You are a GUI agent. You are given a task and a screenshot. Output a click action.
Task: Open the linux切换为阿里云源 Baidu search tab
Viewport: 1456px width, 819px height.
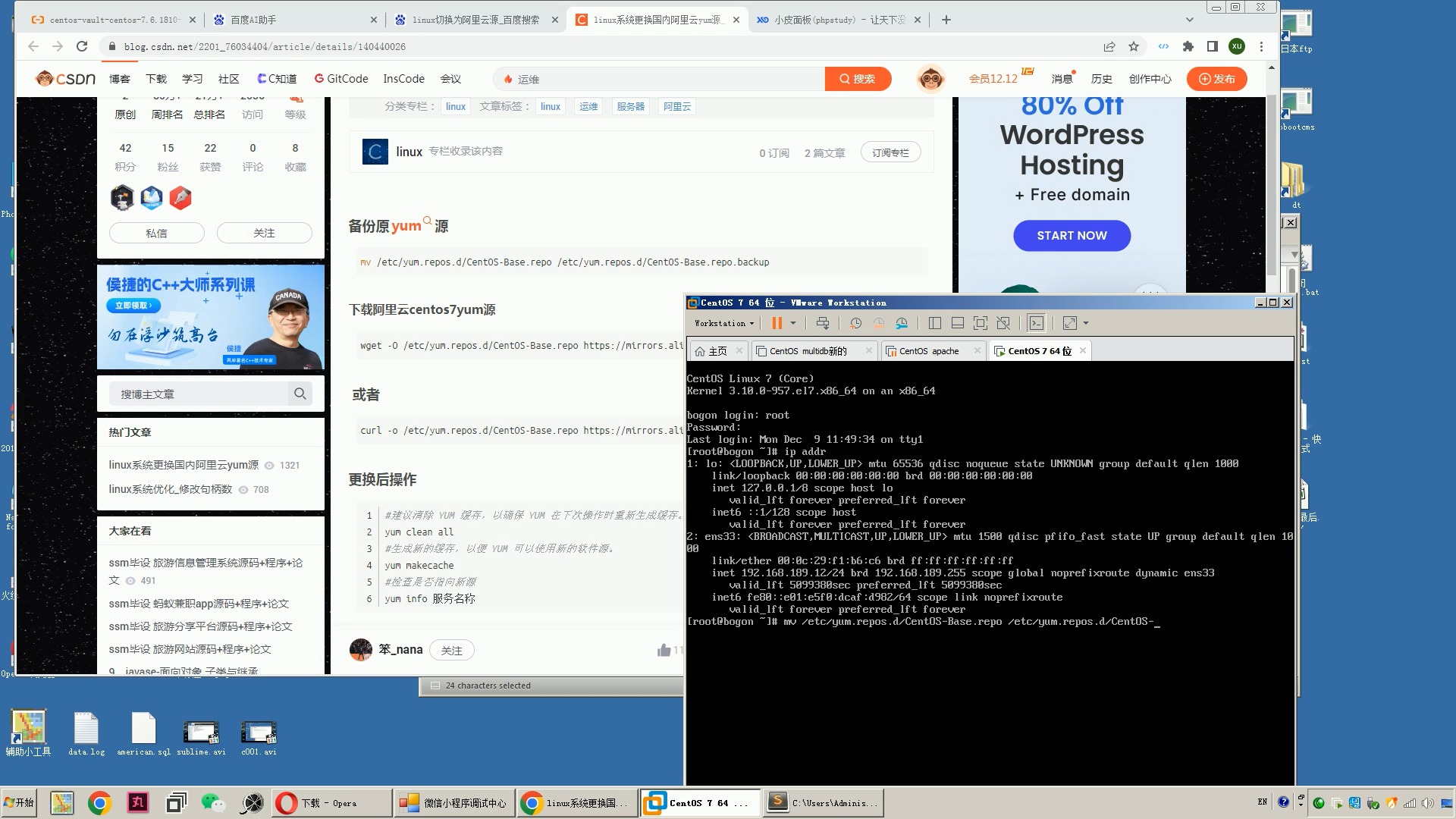pos(476,20)
